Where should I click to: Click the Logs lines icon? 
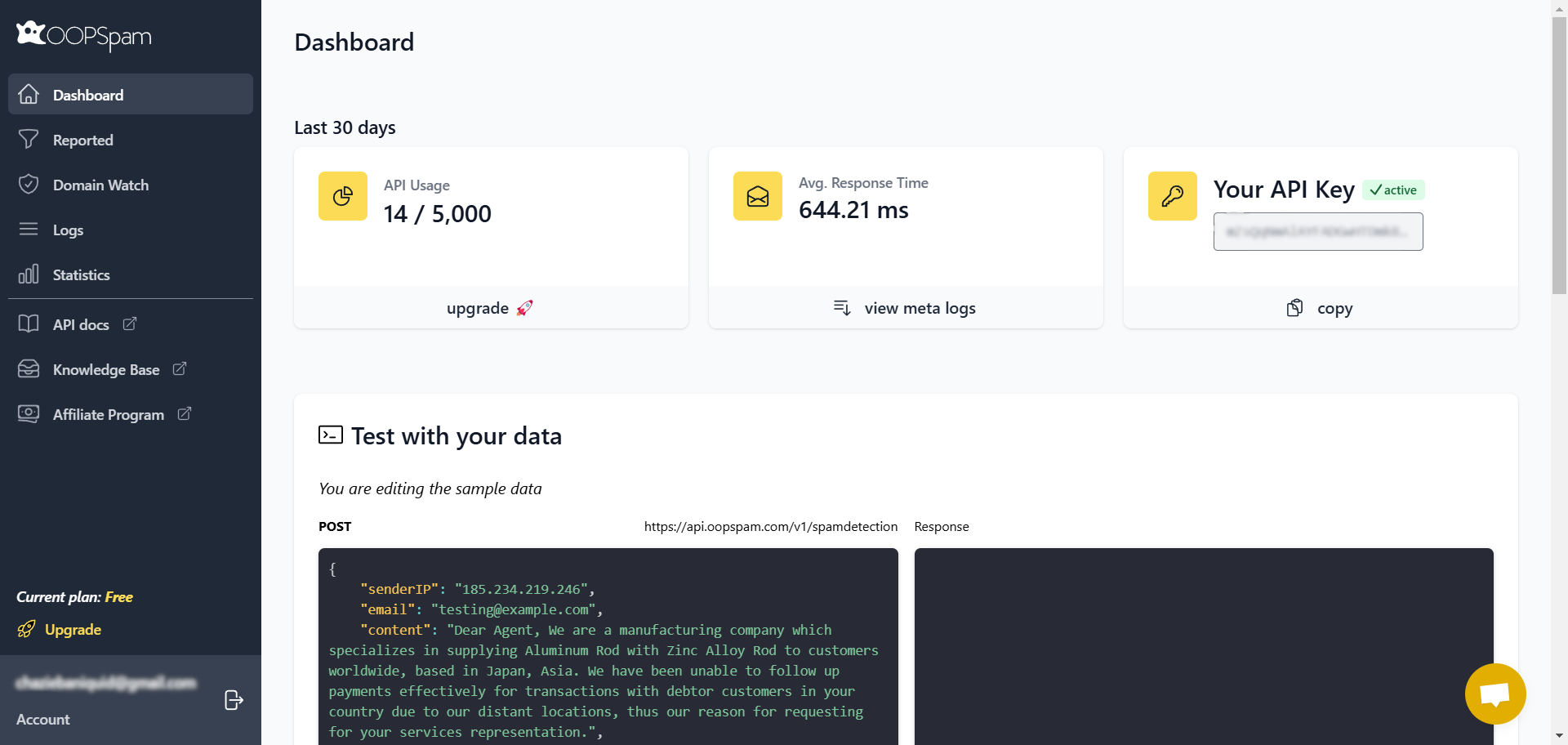[29, 230]
